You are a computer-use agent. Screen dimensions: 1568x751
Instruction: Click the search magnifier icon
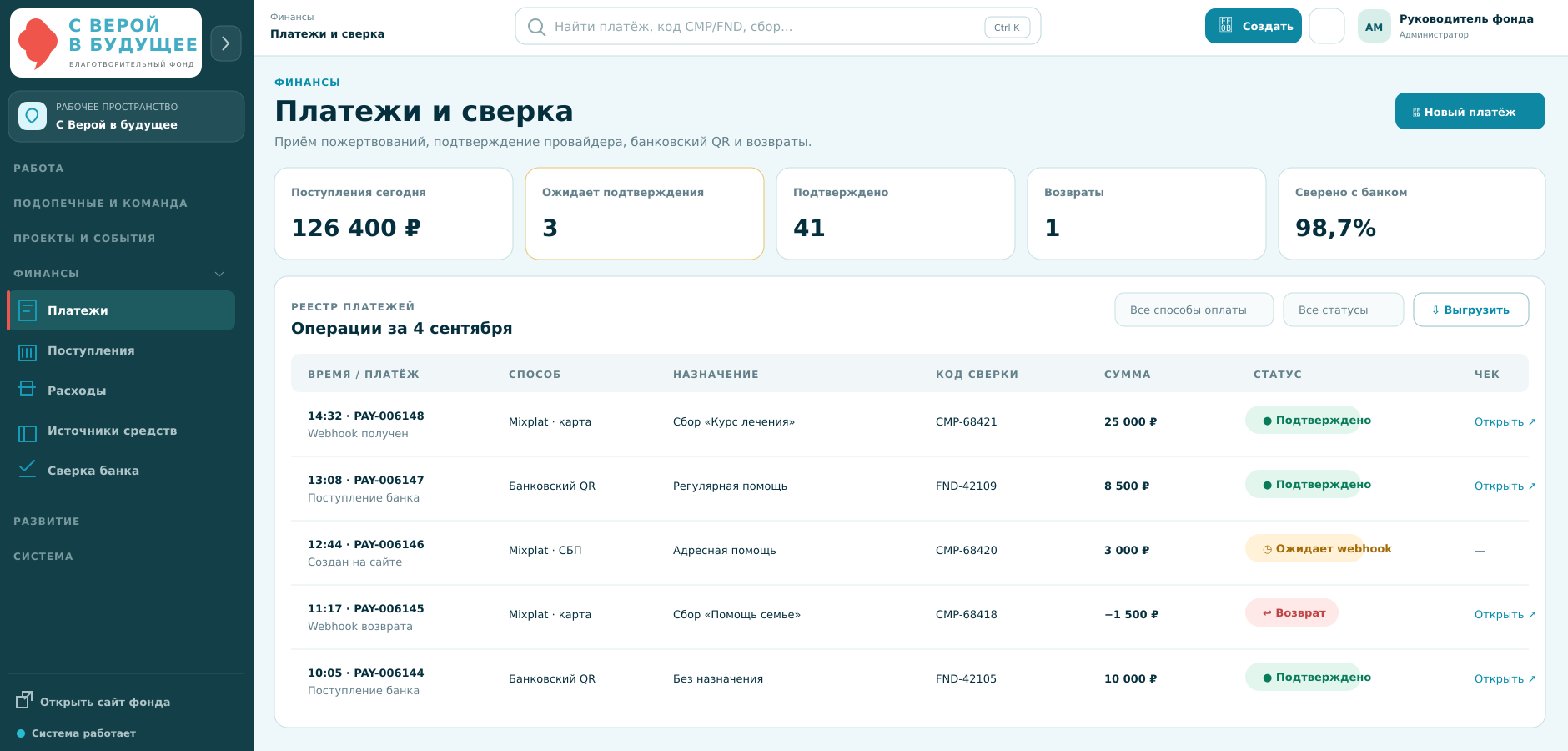[536, 27]
